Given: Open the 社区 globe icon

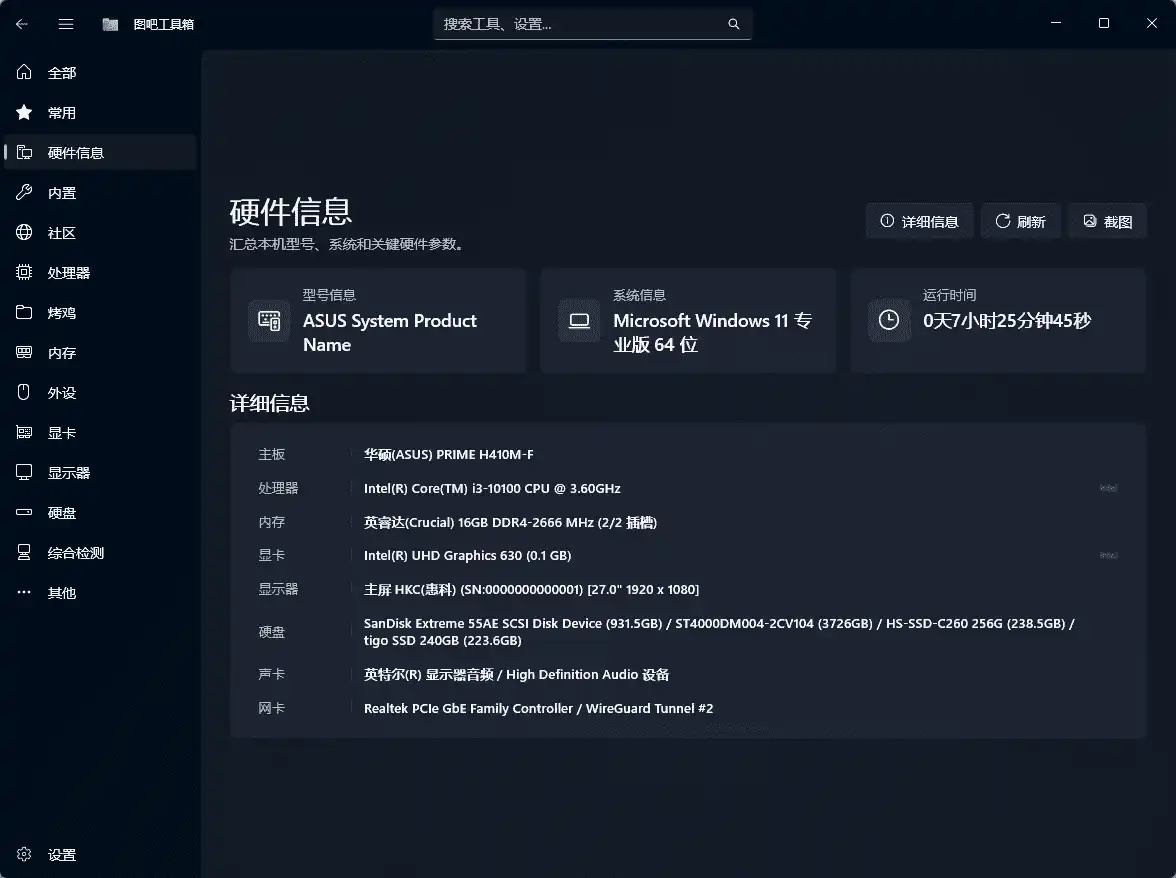Looking at the screenshot, I should pos(24,232).
